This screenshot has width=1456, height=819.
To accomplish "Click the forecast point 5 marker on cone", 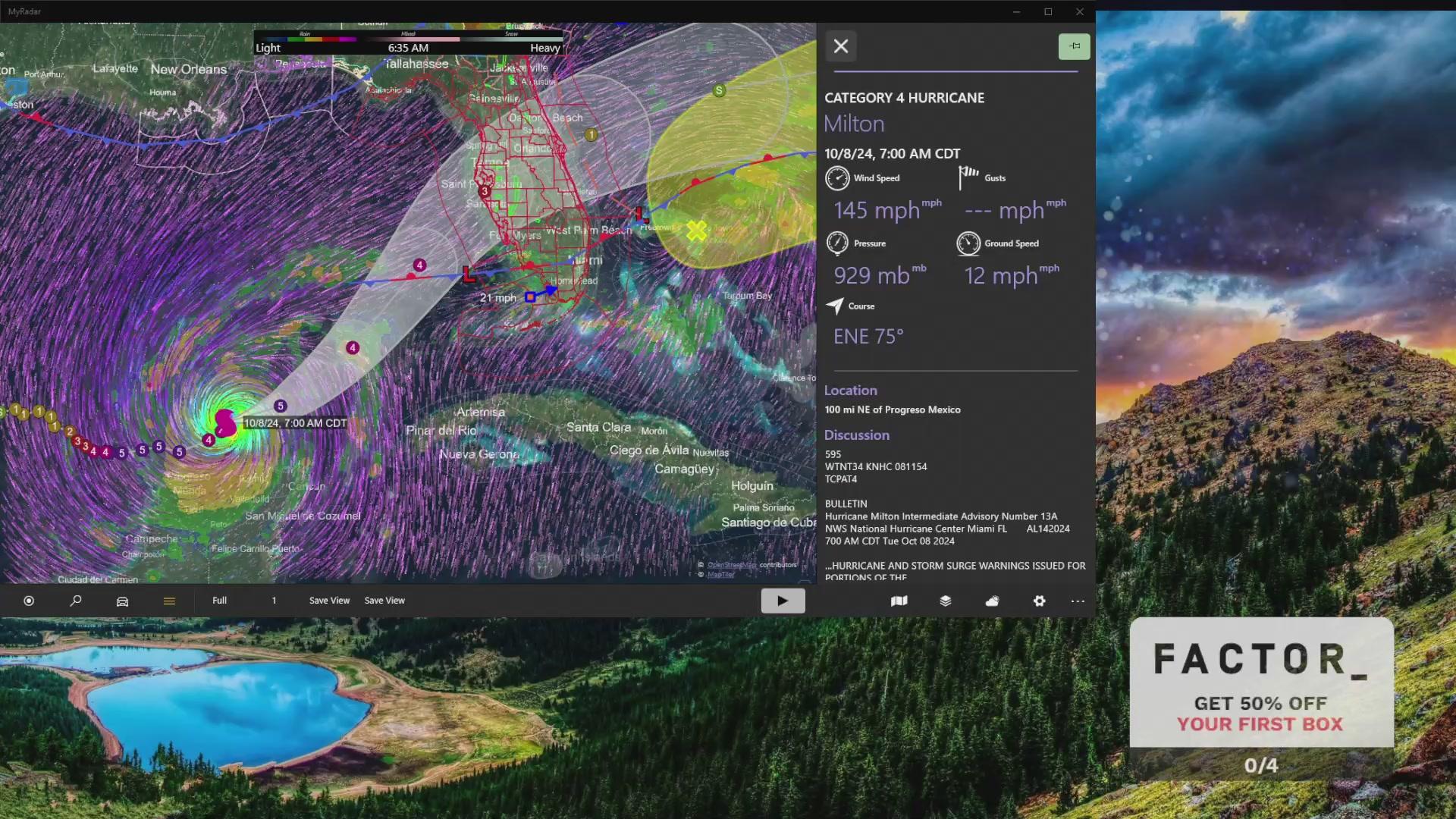I will click(x=281, y=406).
